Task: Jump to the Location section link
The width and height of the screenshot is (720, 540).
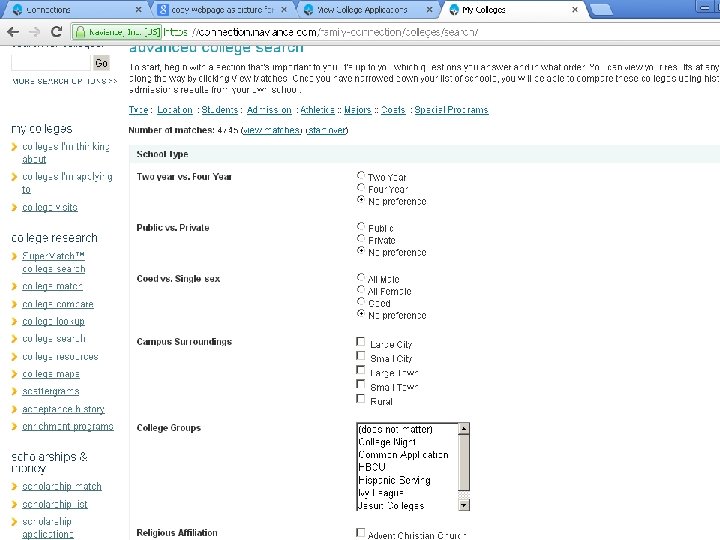Action: tap(174, 110)
